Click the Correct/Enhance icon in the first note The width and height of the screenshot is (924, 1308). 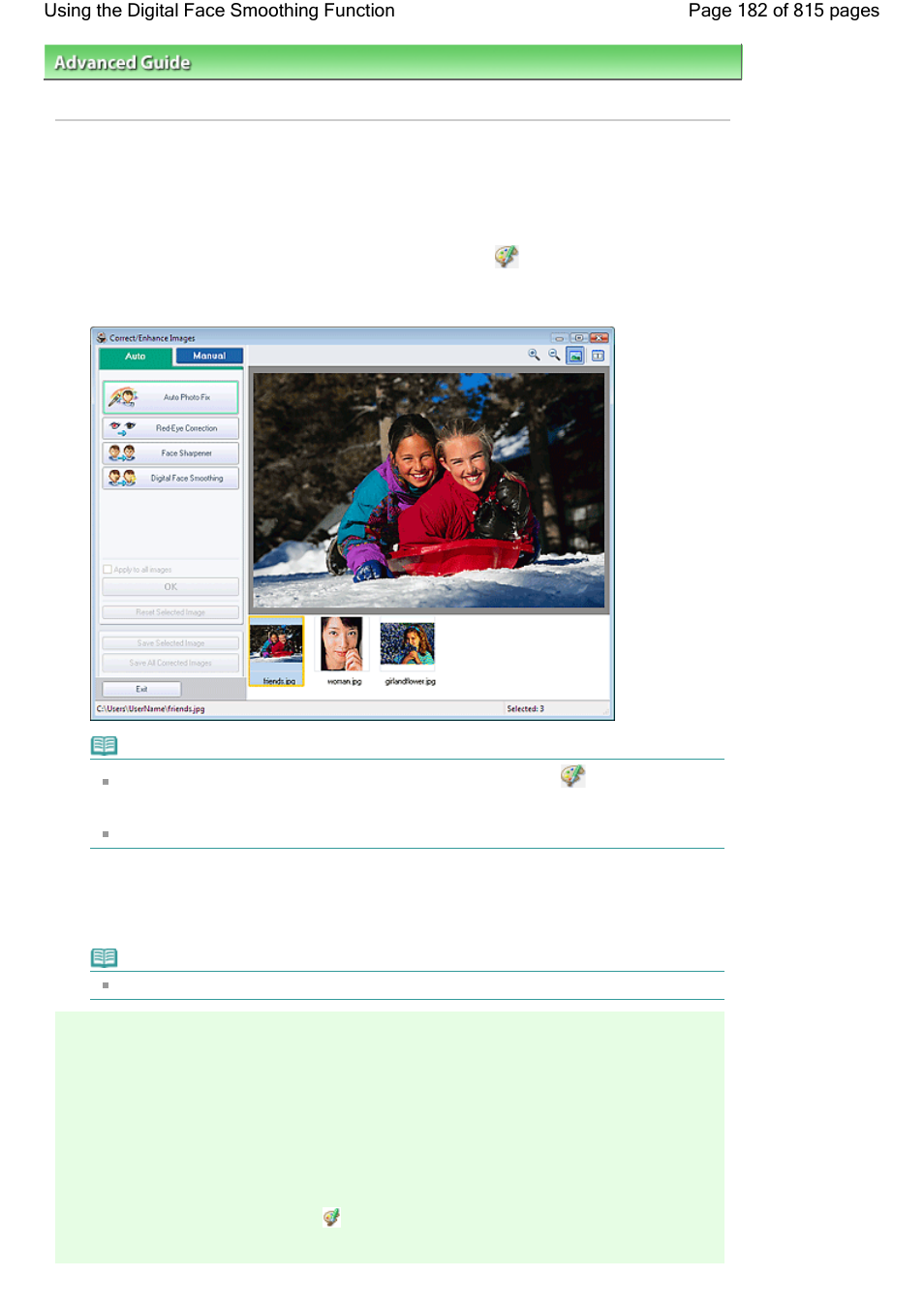tap(572, 775)
